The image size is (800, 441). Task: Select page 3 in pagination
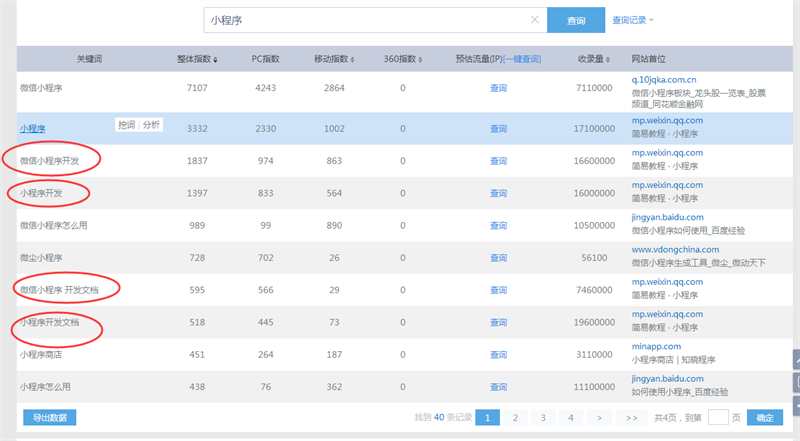[543, 417]
